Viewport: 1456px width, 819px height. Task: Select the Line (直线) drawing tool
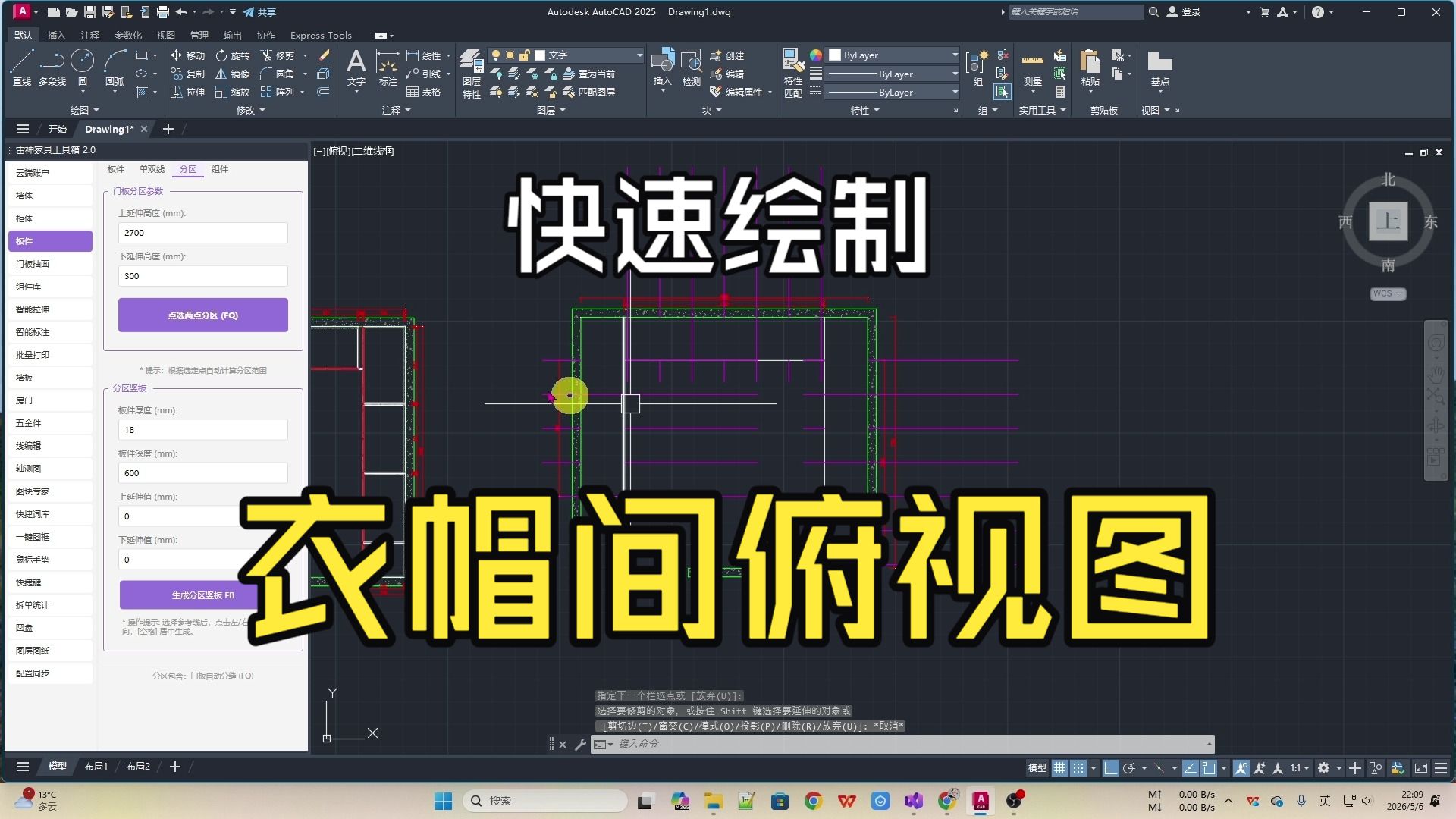[21, 67]
